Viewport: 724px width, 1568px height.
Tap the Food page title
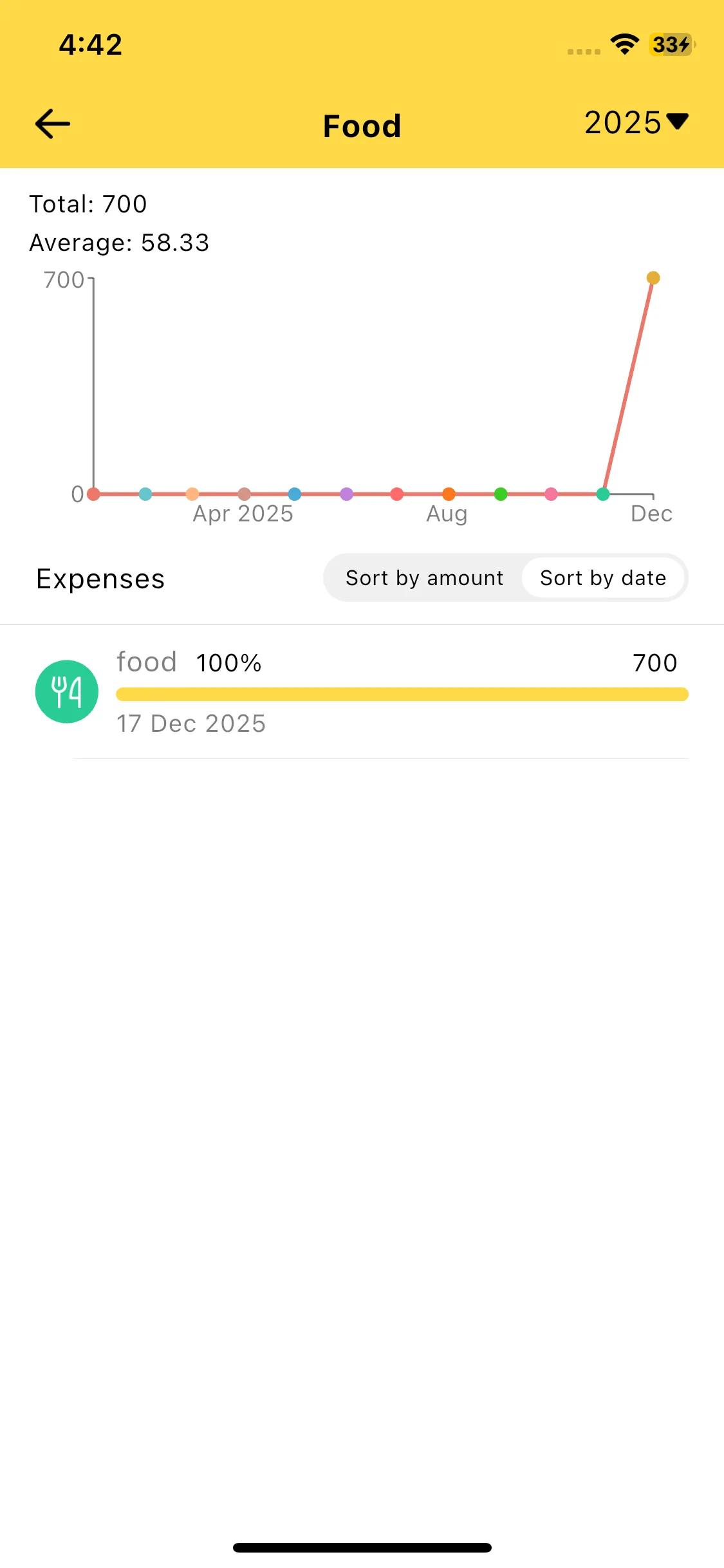coord(362,126)
